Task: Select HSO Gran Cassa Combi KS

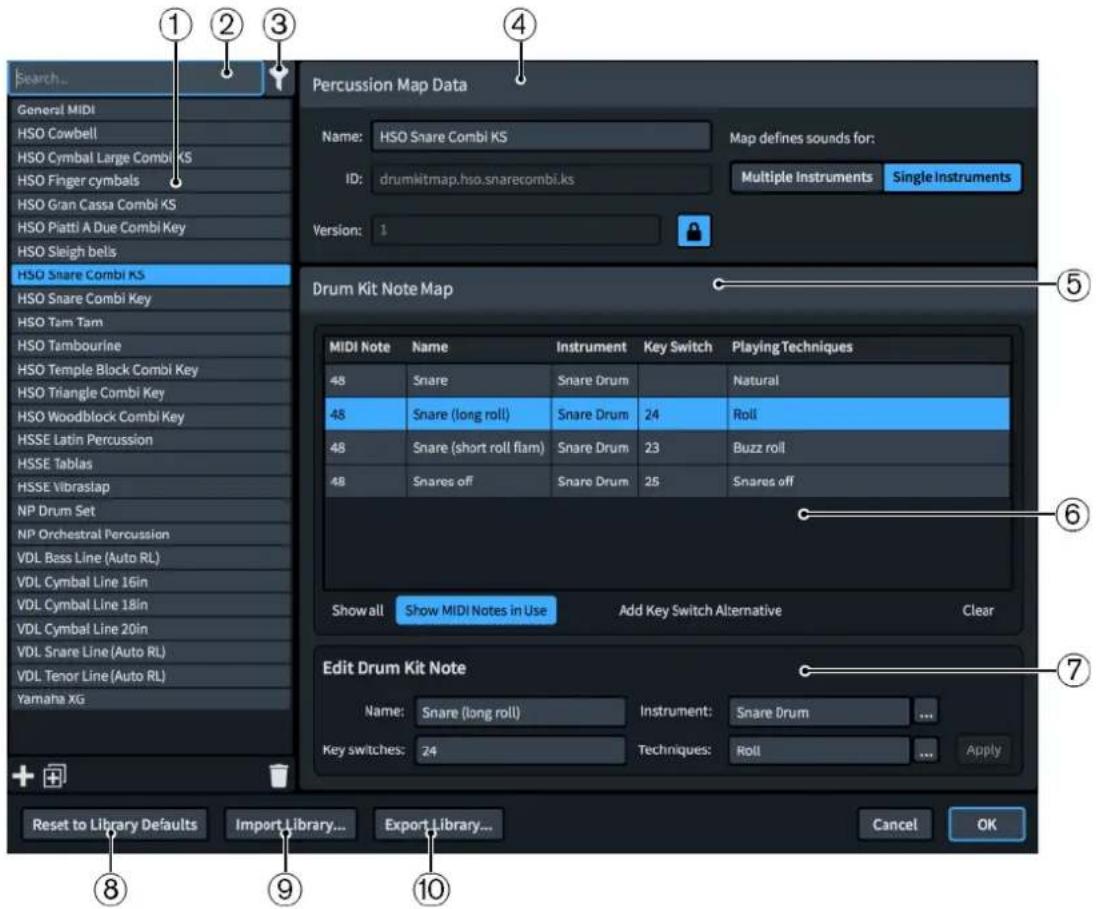Action: click(x=150, y=204)
